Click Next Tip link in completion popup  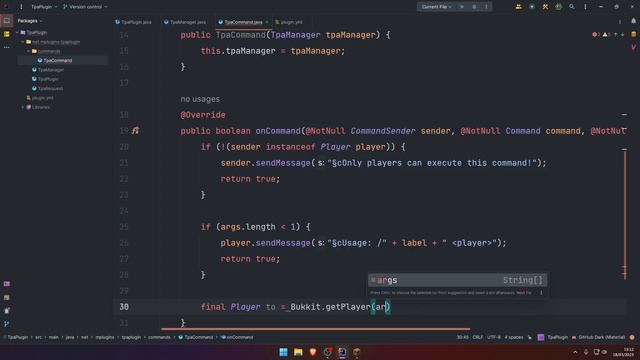pos(524,293)
